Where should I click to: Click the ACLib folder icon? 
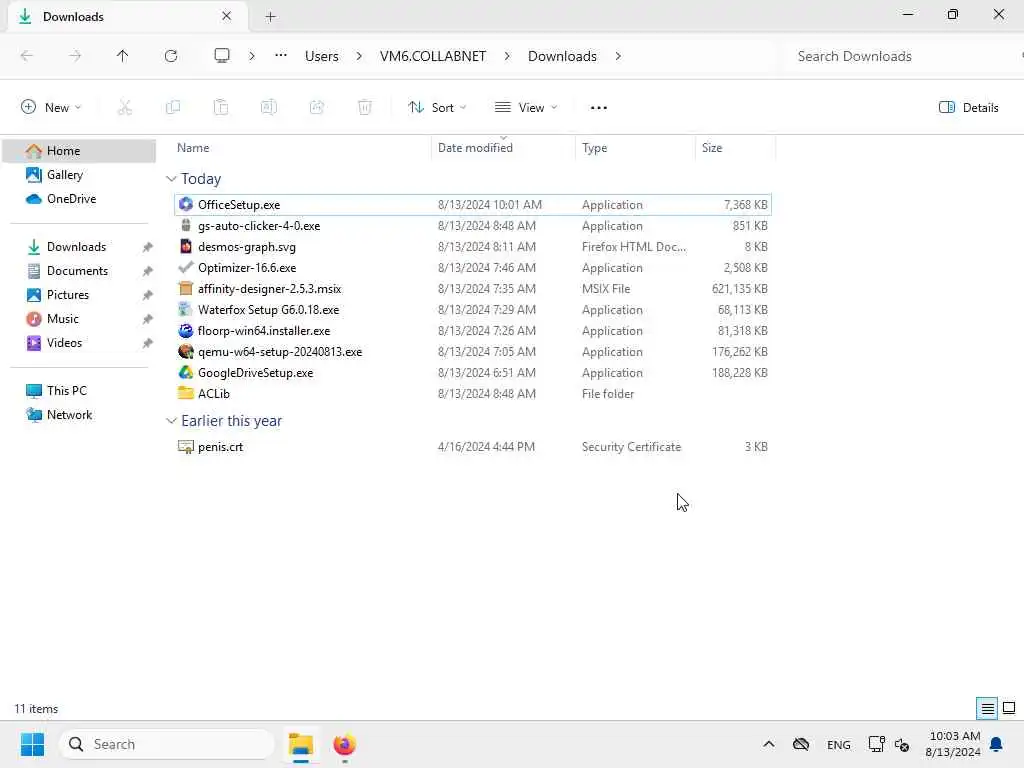[186, 394]
